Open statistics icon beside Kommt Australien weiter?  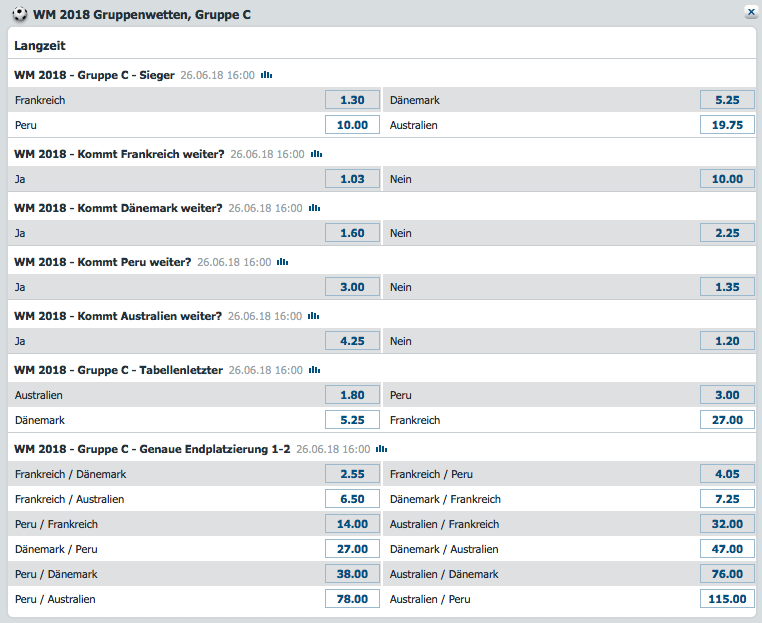click(313, 316)
